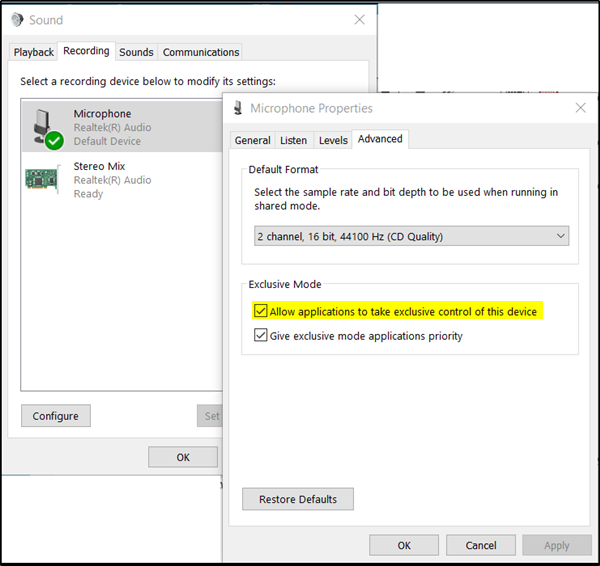Click the Microphone Properties title bar icon
This screenshot has height=566, width=600.
click(238, 108)
